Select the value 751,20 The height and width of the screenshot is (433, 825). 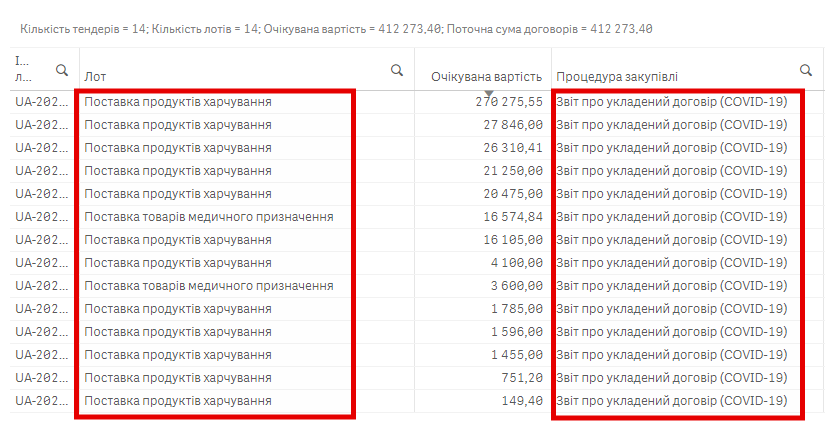(522, 378)
